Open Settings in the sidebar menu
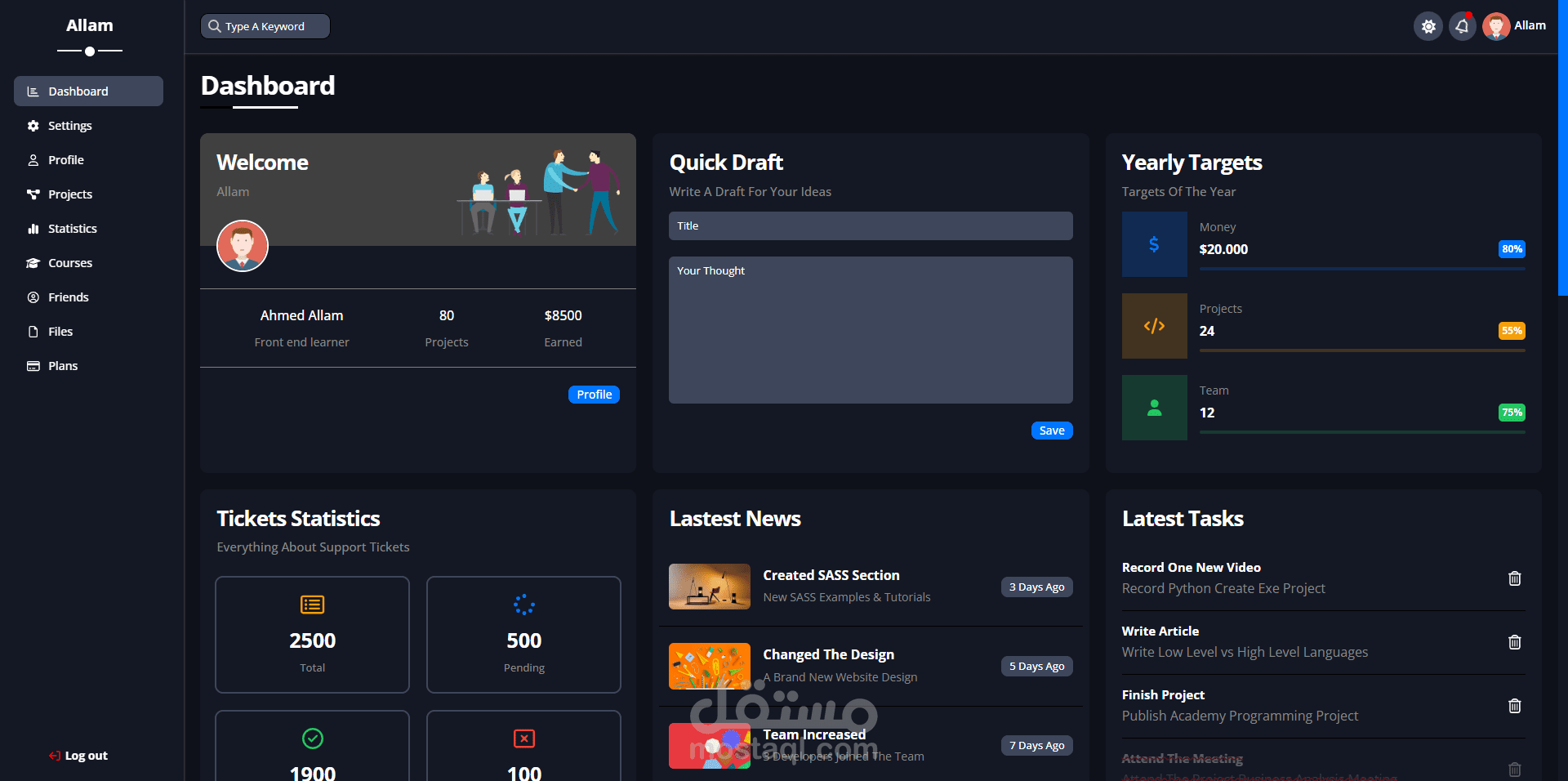1568x781 pixels. pyautogui.click(x=88, y=126)
